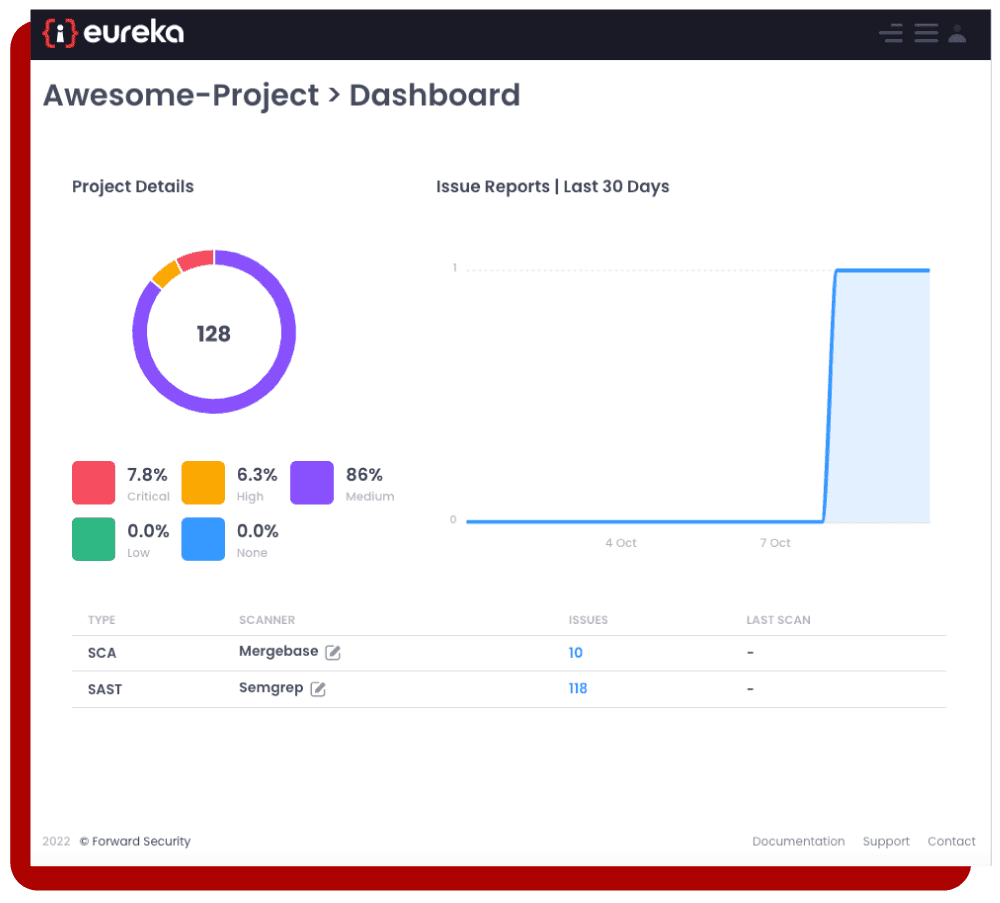
Task: Open the 10 SCA issues link
Action: pos(575,653)
